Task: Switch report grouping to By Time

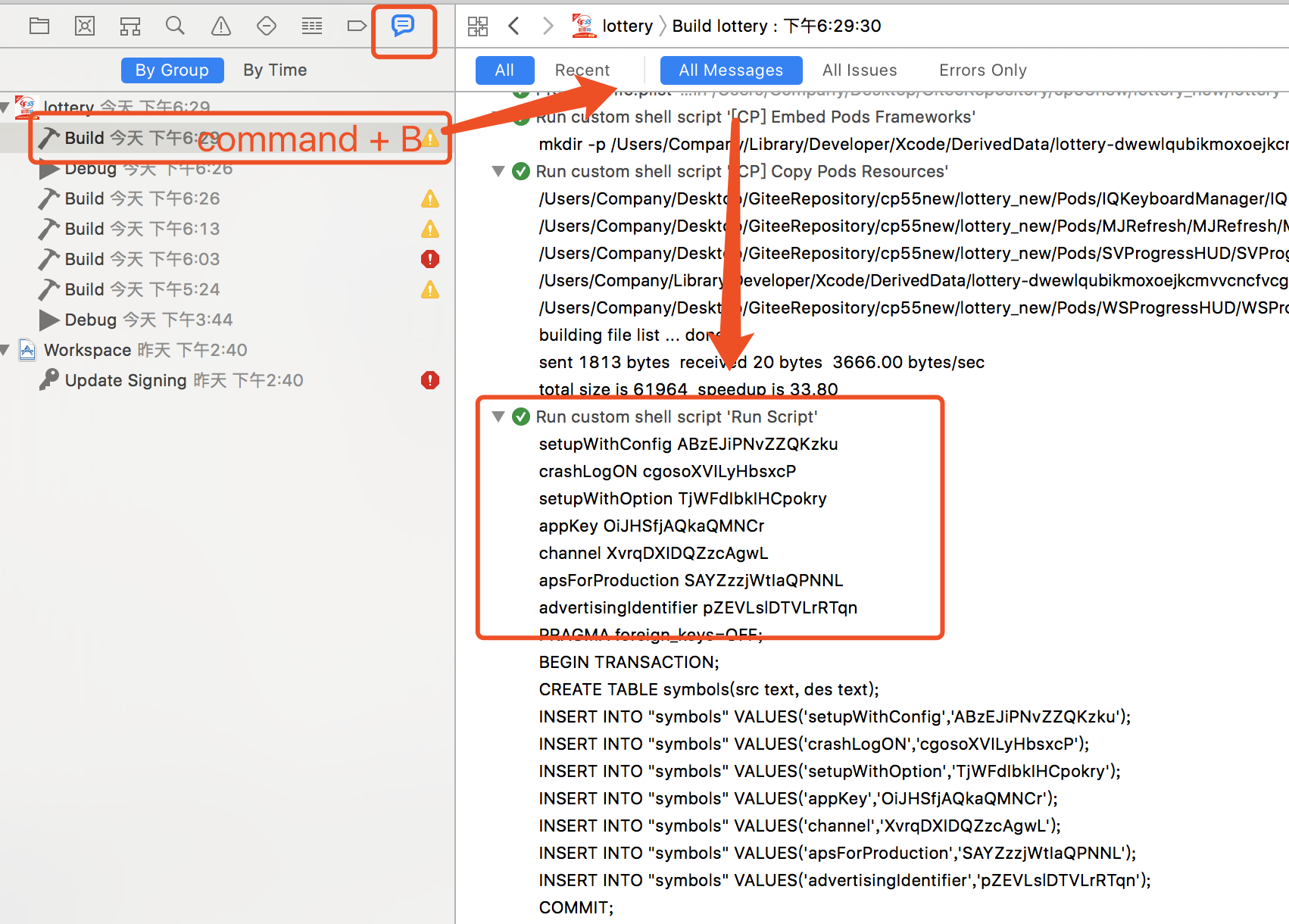Action: tap(275, 70)
